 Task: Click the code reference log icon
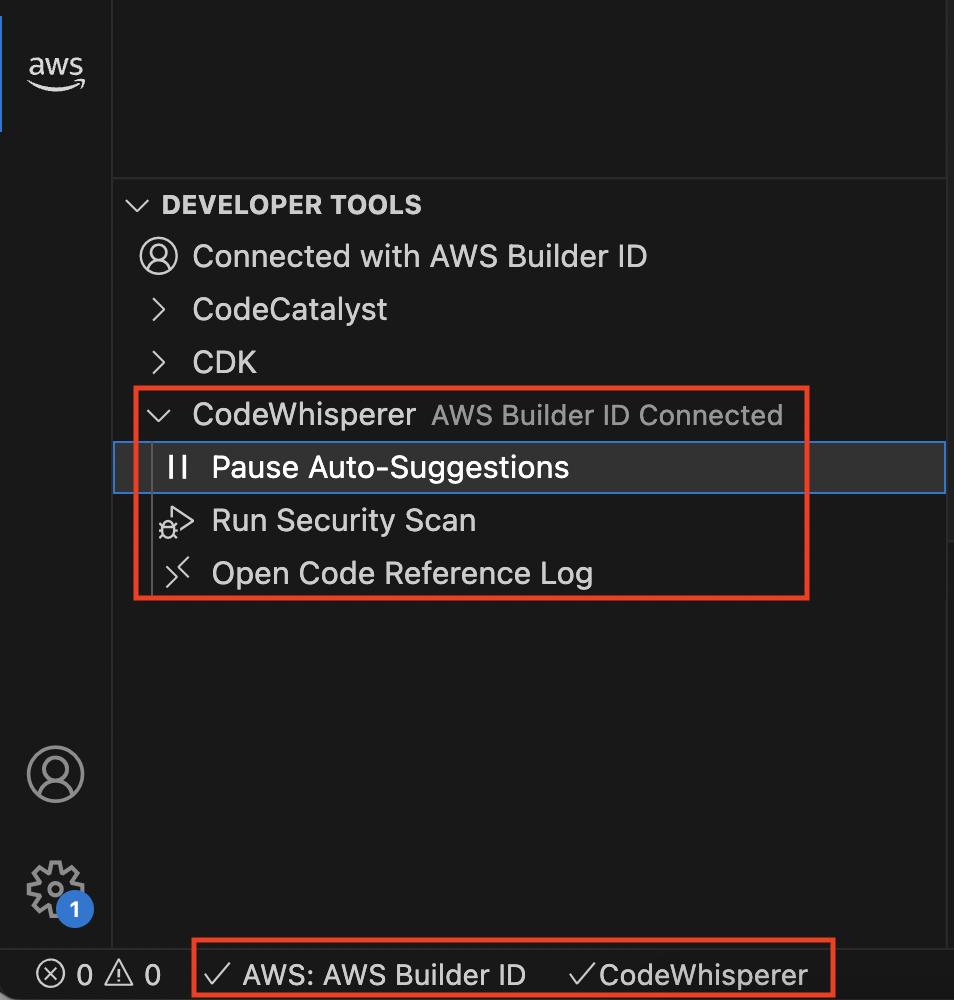pos(175,572)
